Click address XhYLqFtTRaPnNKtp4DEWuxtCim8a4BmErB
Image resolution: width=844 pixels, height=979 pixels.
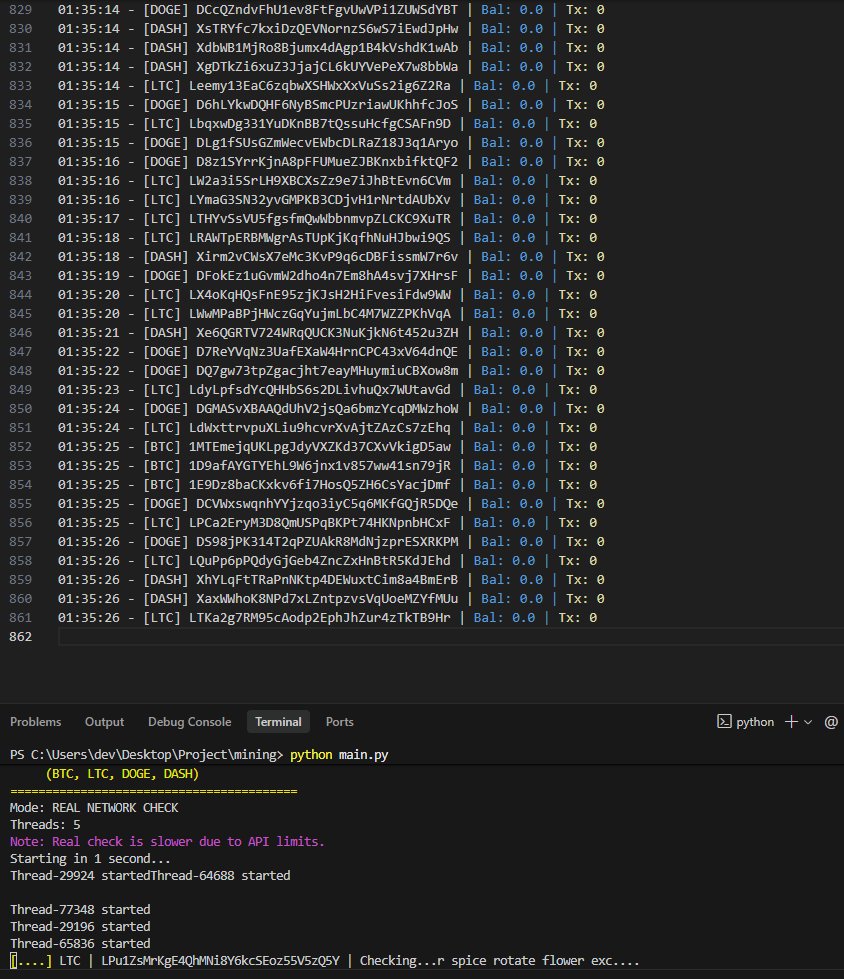tap(327, 579)
